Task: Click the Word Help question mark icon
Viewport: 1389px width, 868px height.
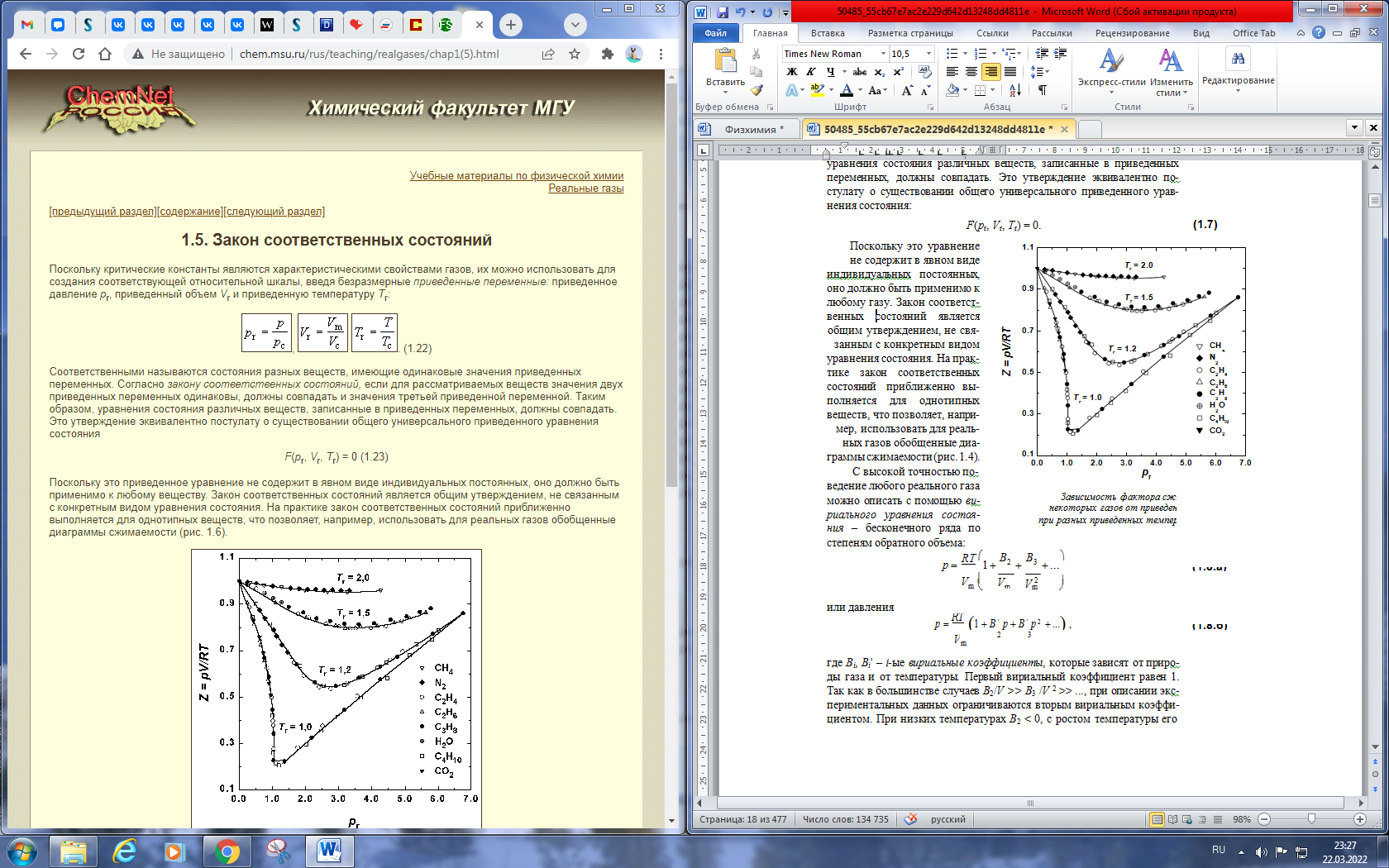Action: [1319, 33]
